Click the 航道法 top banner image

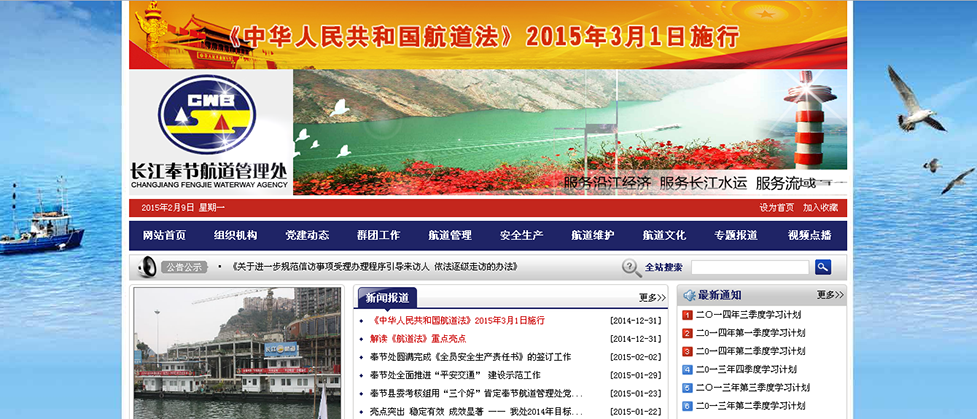(x=488, y=35)
